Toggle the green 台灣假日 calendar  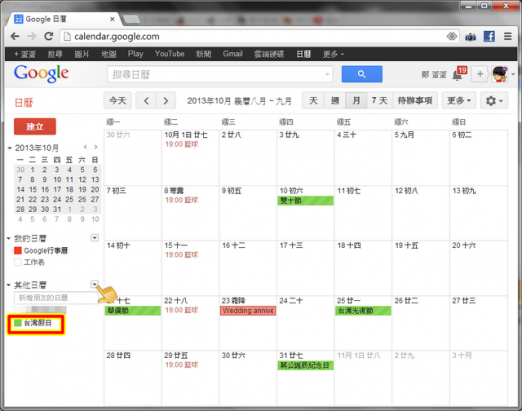pos(18,323)
